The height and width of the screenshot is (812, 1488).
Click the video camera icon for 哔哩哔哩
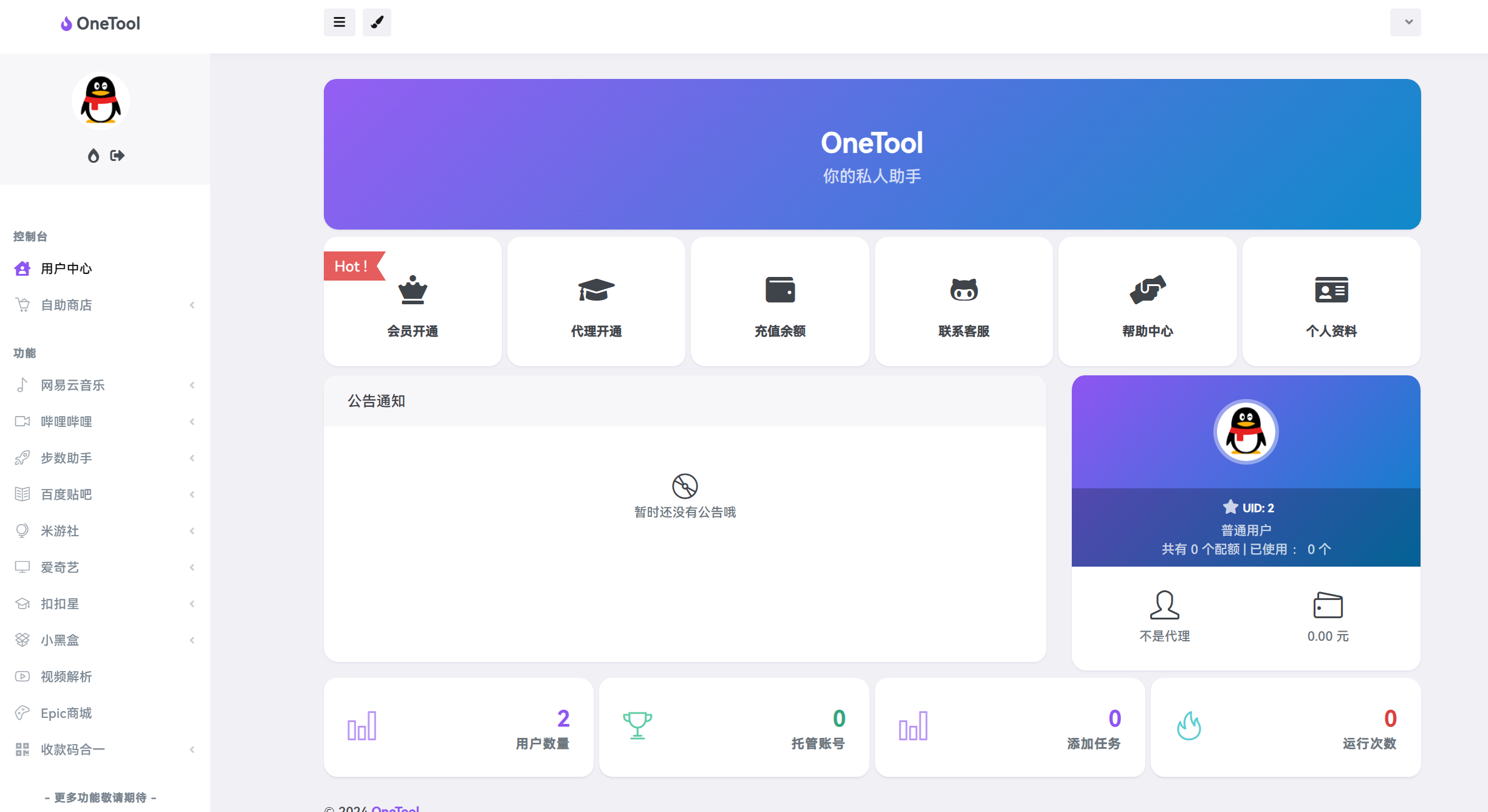[x=22, y=421]
